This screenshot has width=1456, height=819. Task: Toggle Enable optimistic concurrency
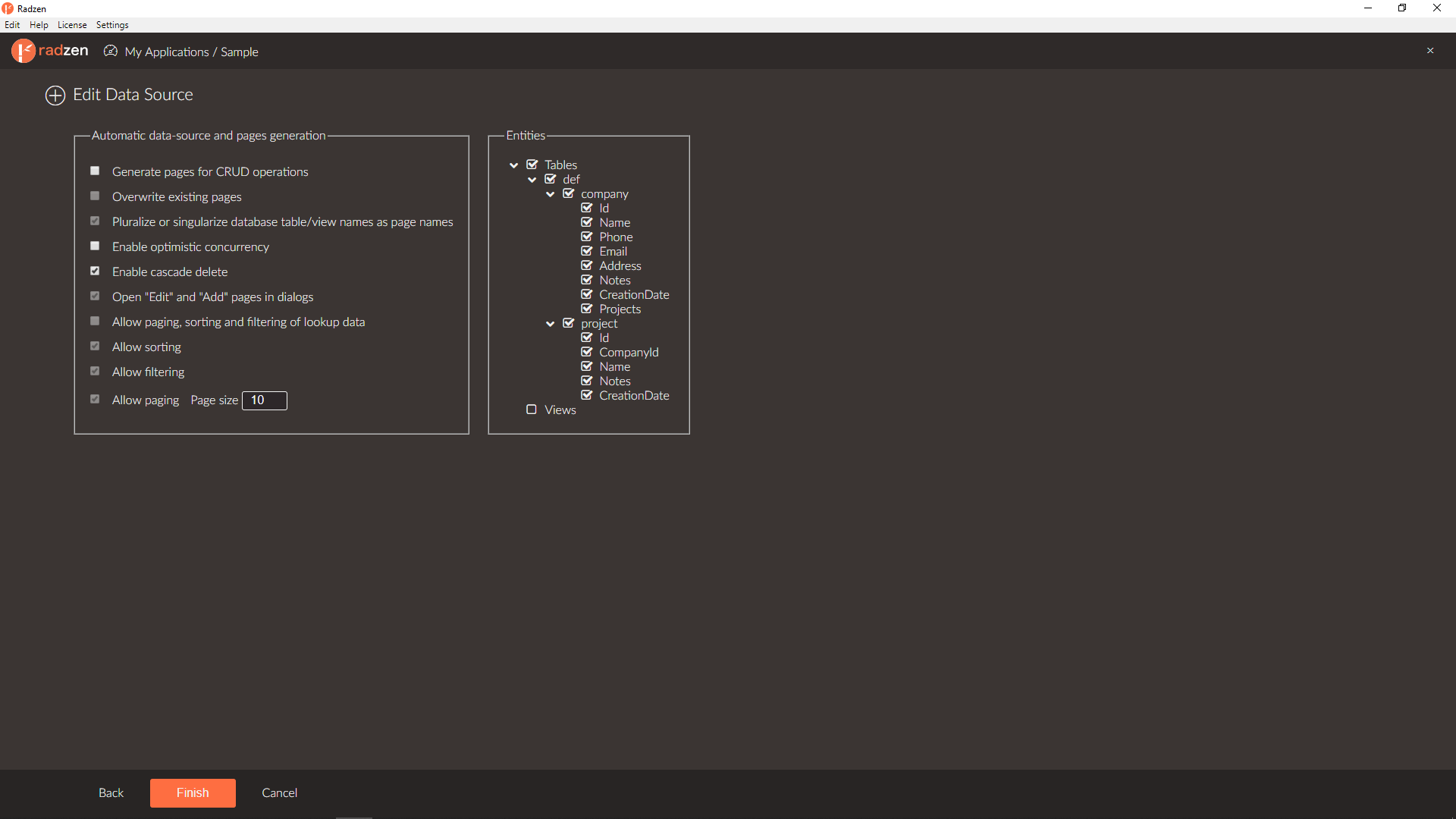pyautogui.click(x=95, y=246)
